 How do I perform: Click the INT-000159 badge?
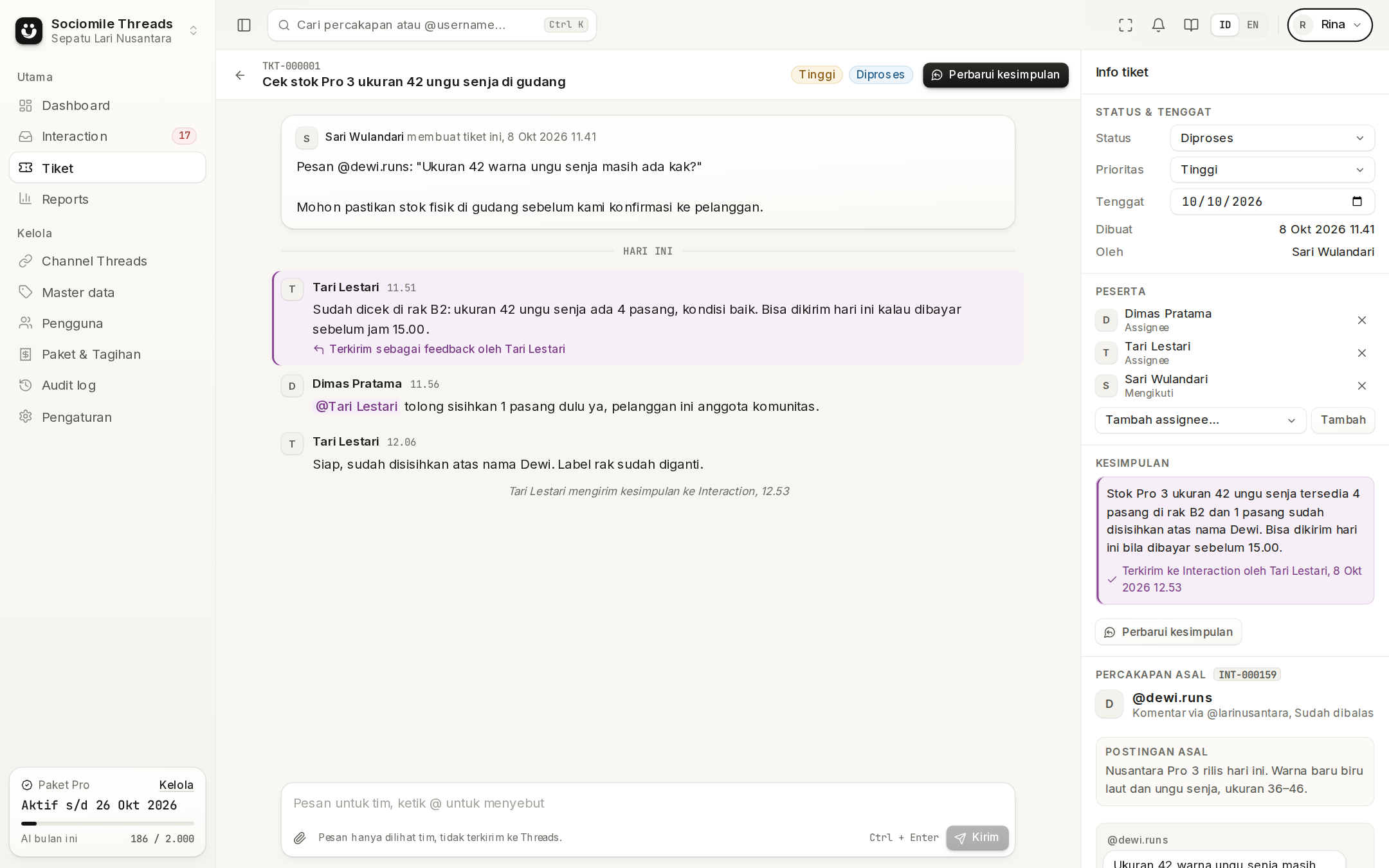tap(1247, 674)
